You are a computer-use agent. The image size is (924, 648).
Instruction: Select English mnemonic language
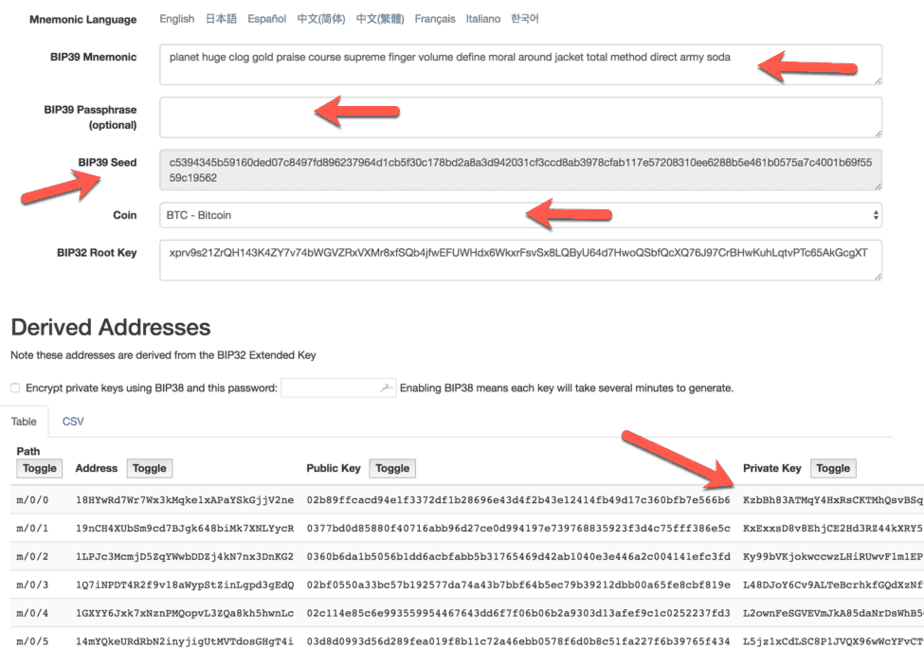point(177,19)
